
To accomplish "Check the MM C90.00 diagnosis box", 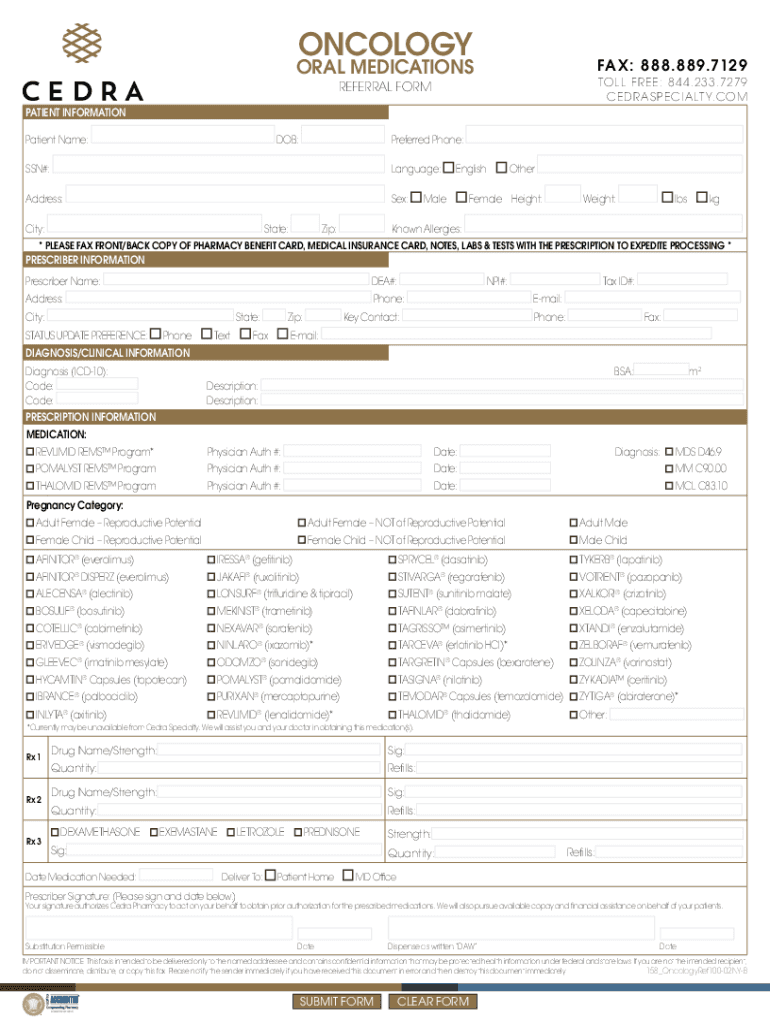I will click(669, 468).
